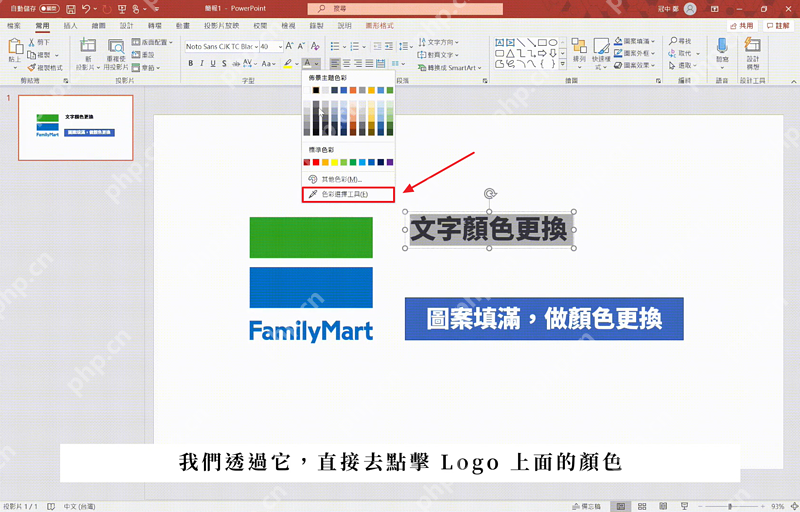Click the Paste (貼上) clipboard icon
The image size is (800, 512).
[15, 47]
